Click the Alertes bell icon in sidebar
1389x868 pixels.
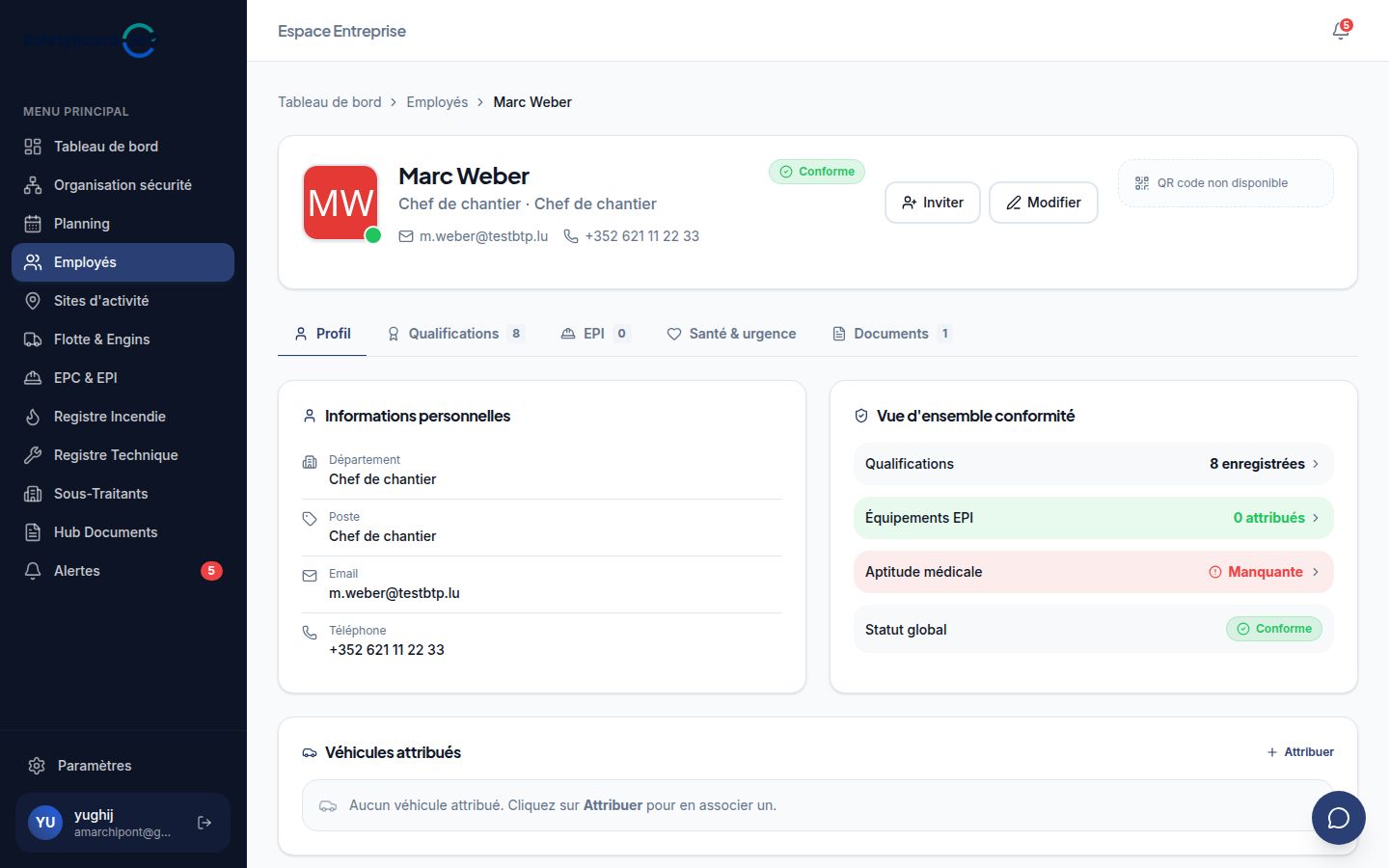coord(33,571)
